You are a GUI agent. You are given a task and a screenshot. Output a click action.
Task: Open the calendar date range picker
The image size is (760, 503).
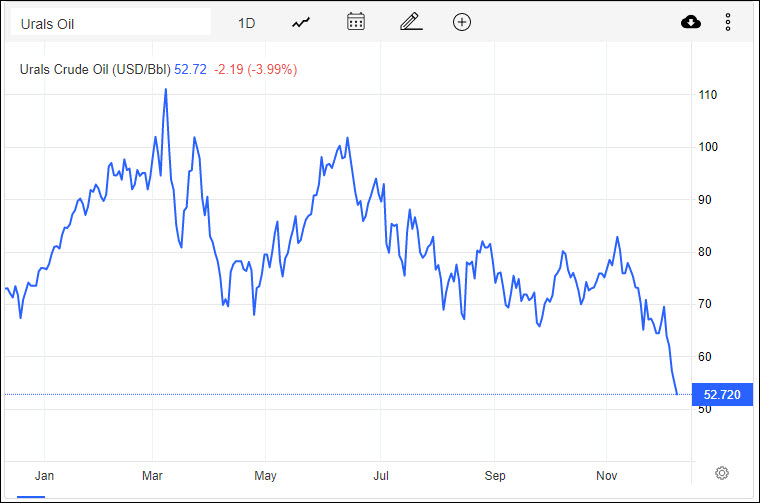(x=356, y=22)
